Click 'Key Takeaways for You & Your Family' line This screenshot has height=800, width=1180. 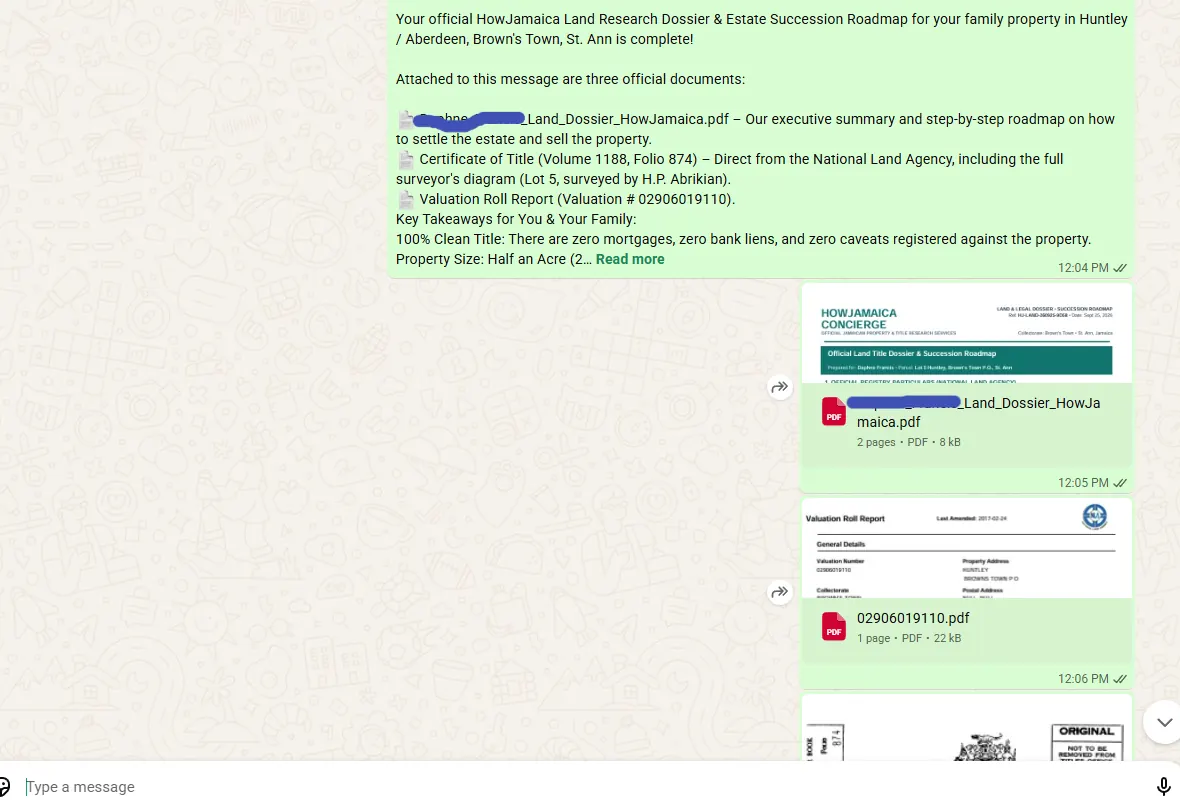(516, 219)
